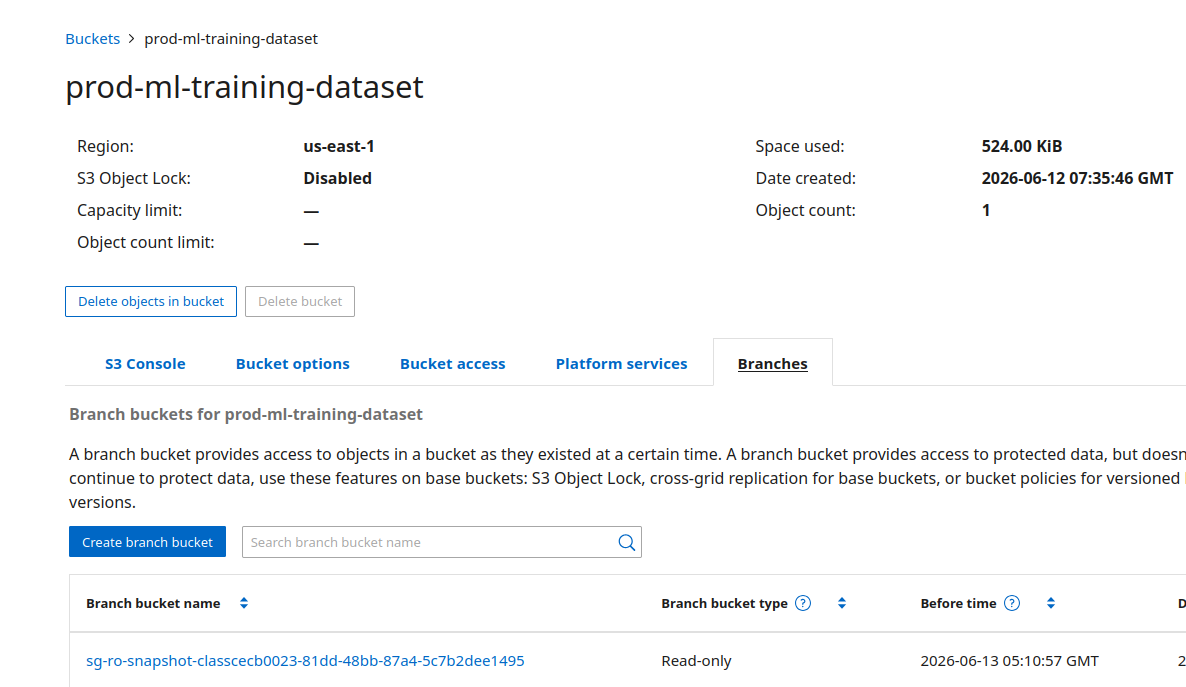Select the 524.00 KiB space used value
Screen dimensions: 1186x687
point(1022,146)
